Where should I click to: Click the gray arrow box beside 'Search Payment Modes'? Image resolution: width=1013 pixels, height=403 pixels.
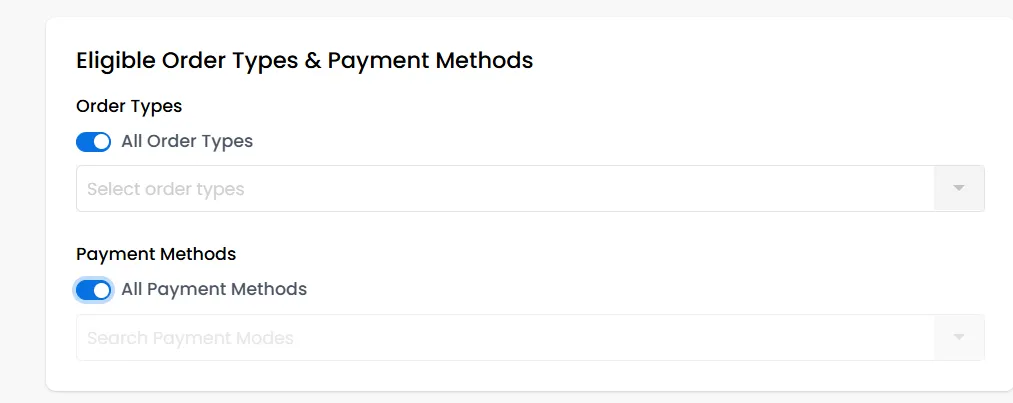tap(959, 337)
